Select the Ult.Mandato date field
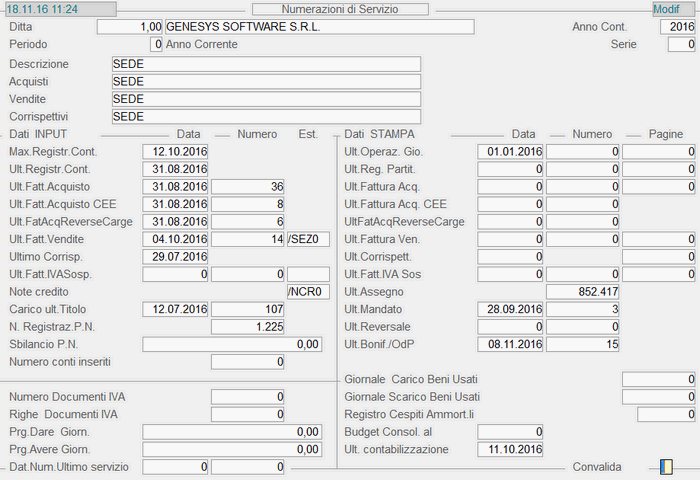This screenshot has width=700, height=480. click(x=510, y=309)
